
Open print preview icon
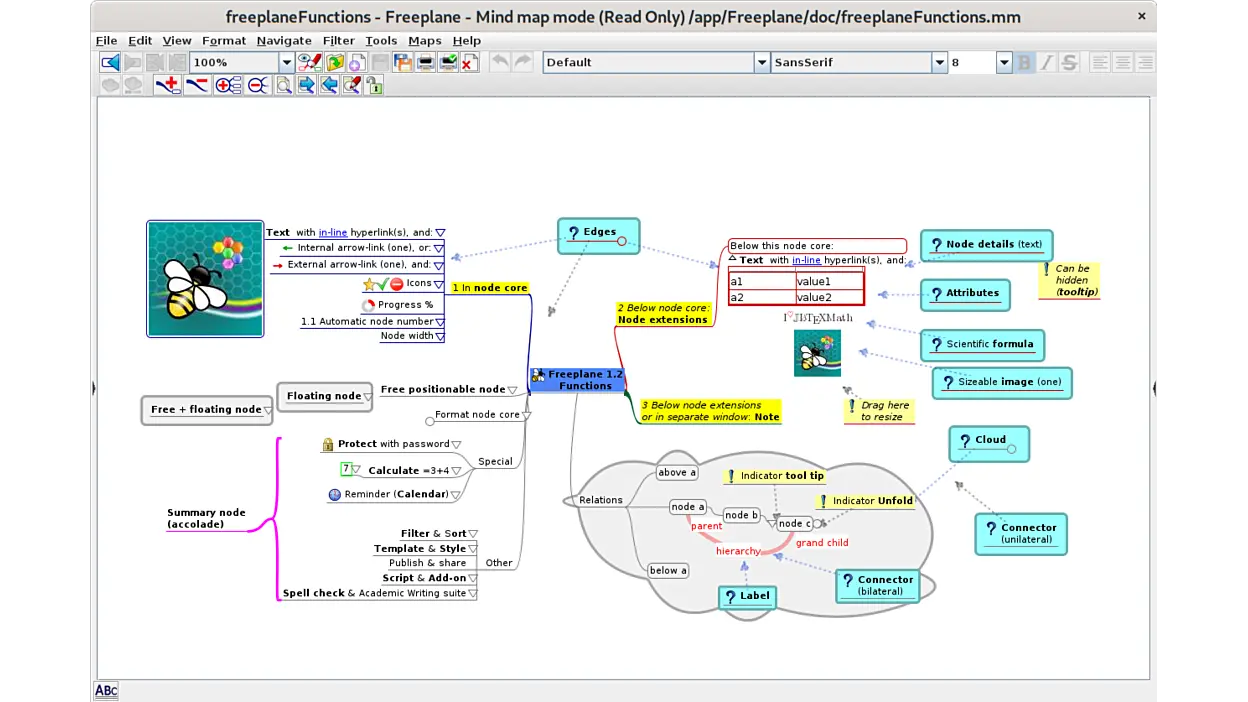[x=448, y=62]
